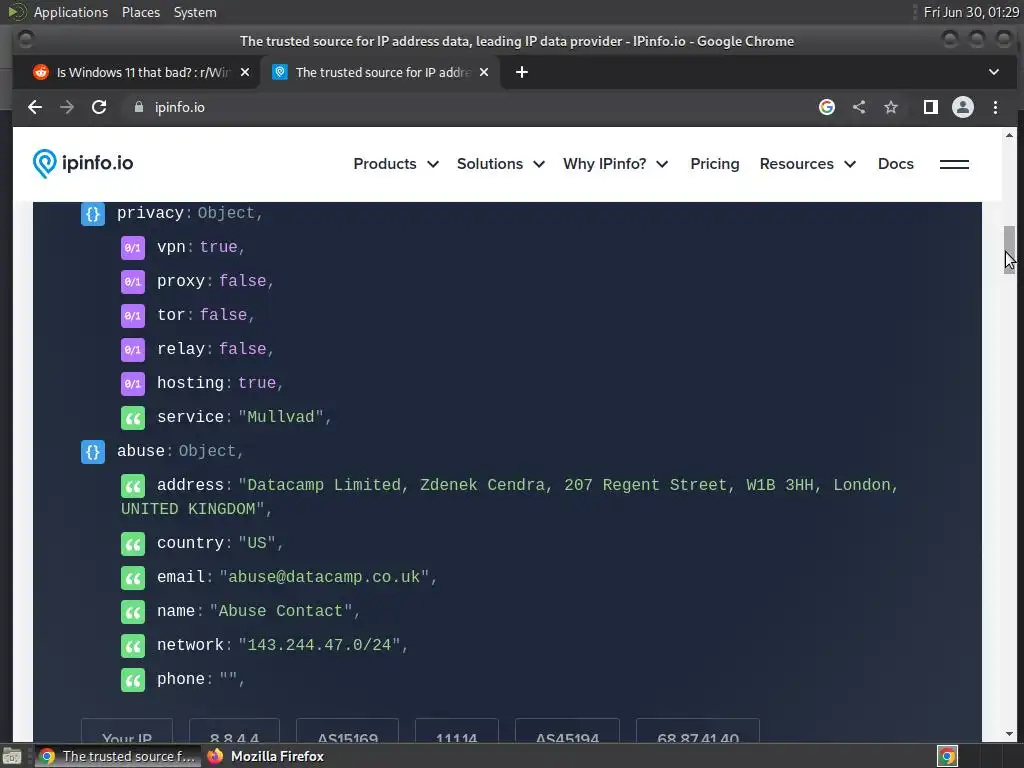
Task: Click string icon next to address
Action: point(133,486)
